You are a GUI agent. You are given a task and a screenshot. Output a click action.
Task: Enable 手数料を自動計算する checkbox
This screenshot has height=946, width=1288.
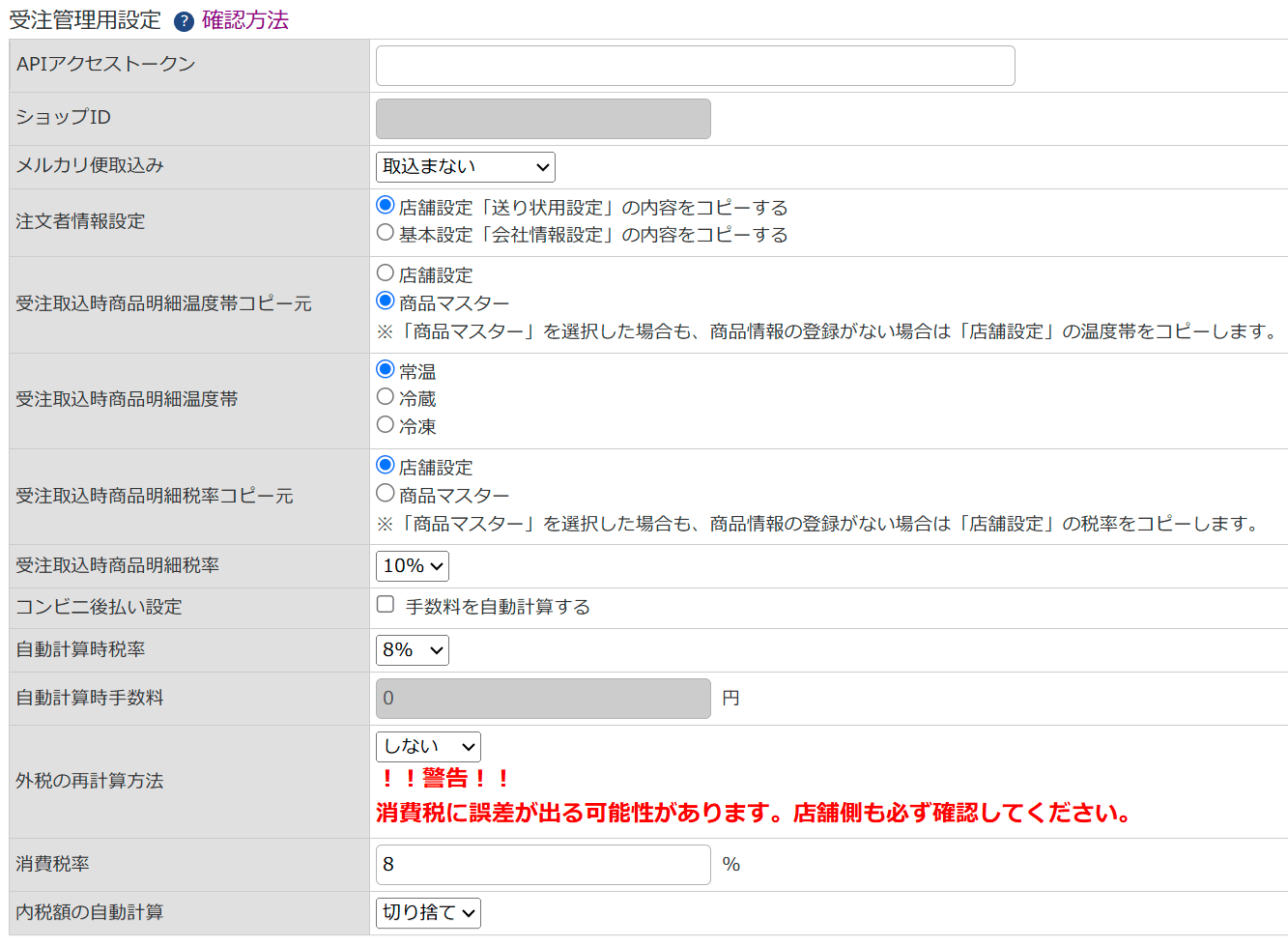385,605
